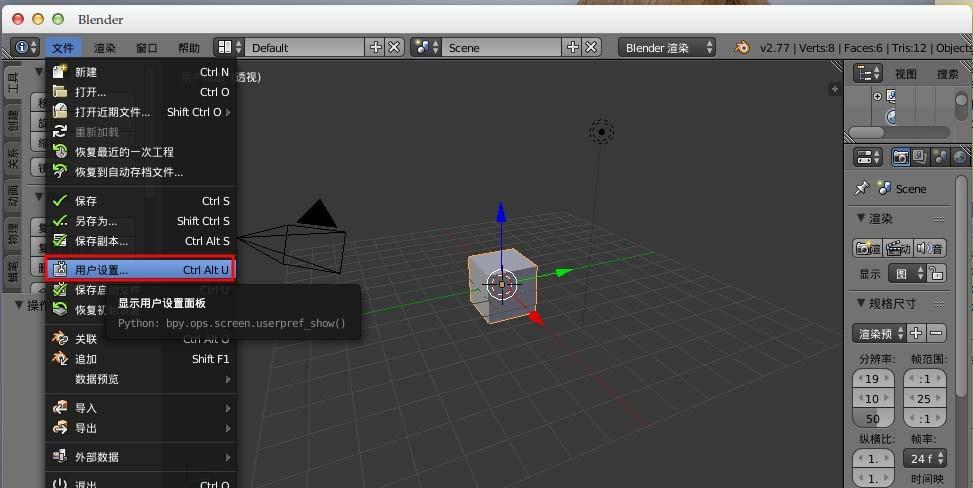Expand the 数据预览 submenu
The width and height of the screenshot is (973, 488).
click(141, 379)
